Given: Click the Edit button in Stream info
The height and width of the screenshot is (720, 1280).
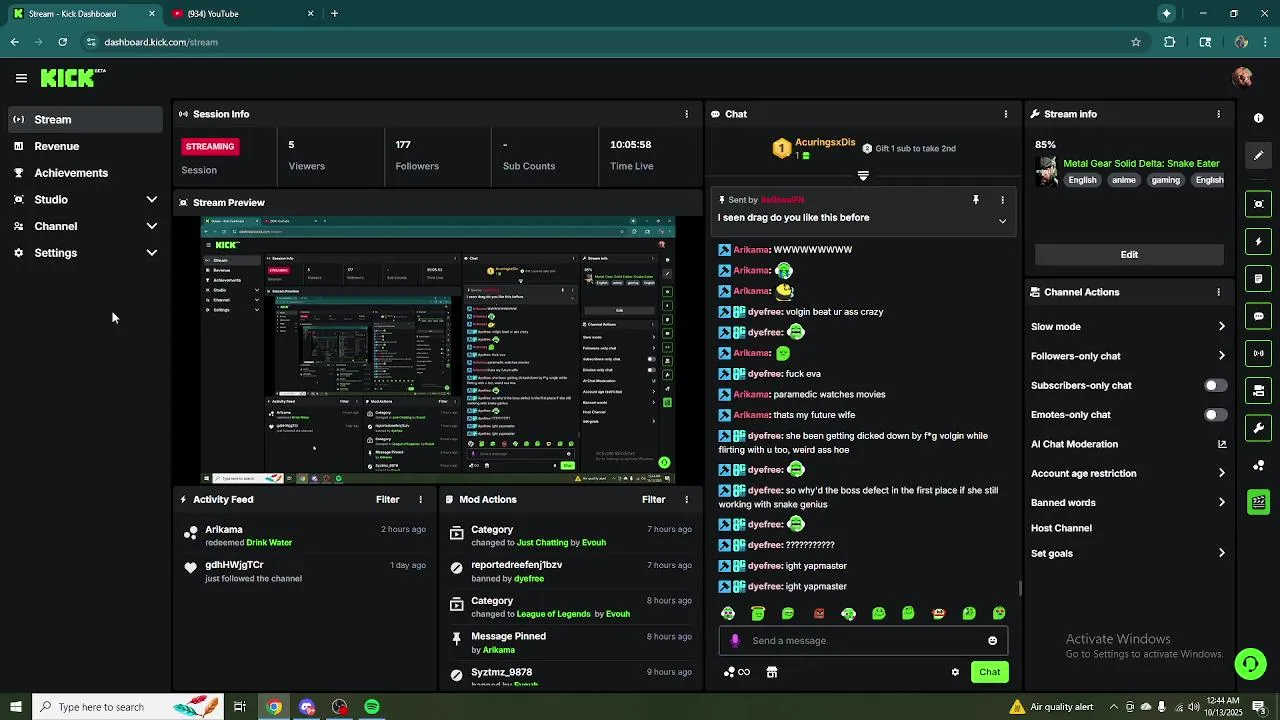Looking at the screenshot, I should pyautogui.click(x=1129, y=255).
